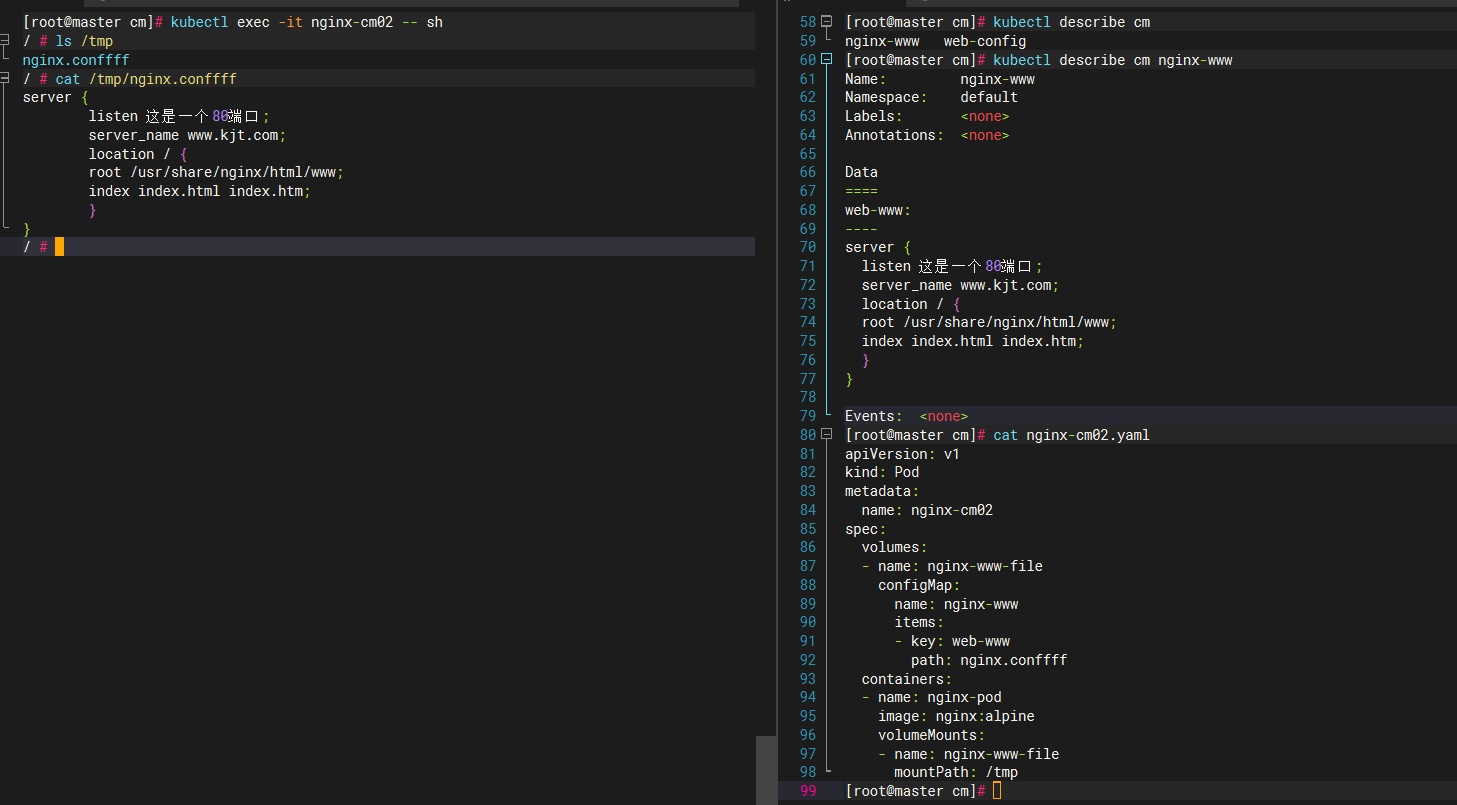Screen dimensions: 1457x805
Task: Click 'root /usr/share/nginx/html/www;' in left pane
Action: pyautogui.click(x=216, y=172)
